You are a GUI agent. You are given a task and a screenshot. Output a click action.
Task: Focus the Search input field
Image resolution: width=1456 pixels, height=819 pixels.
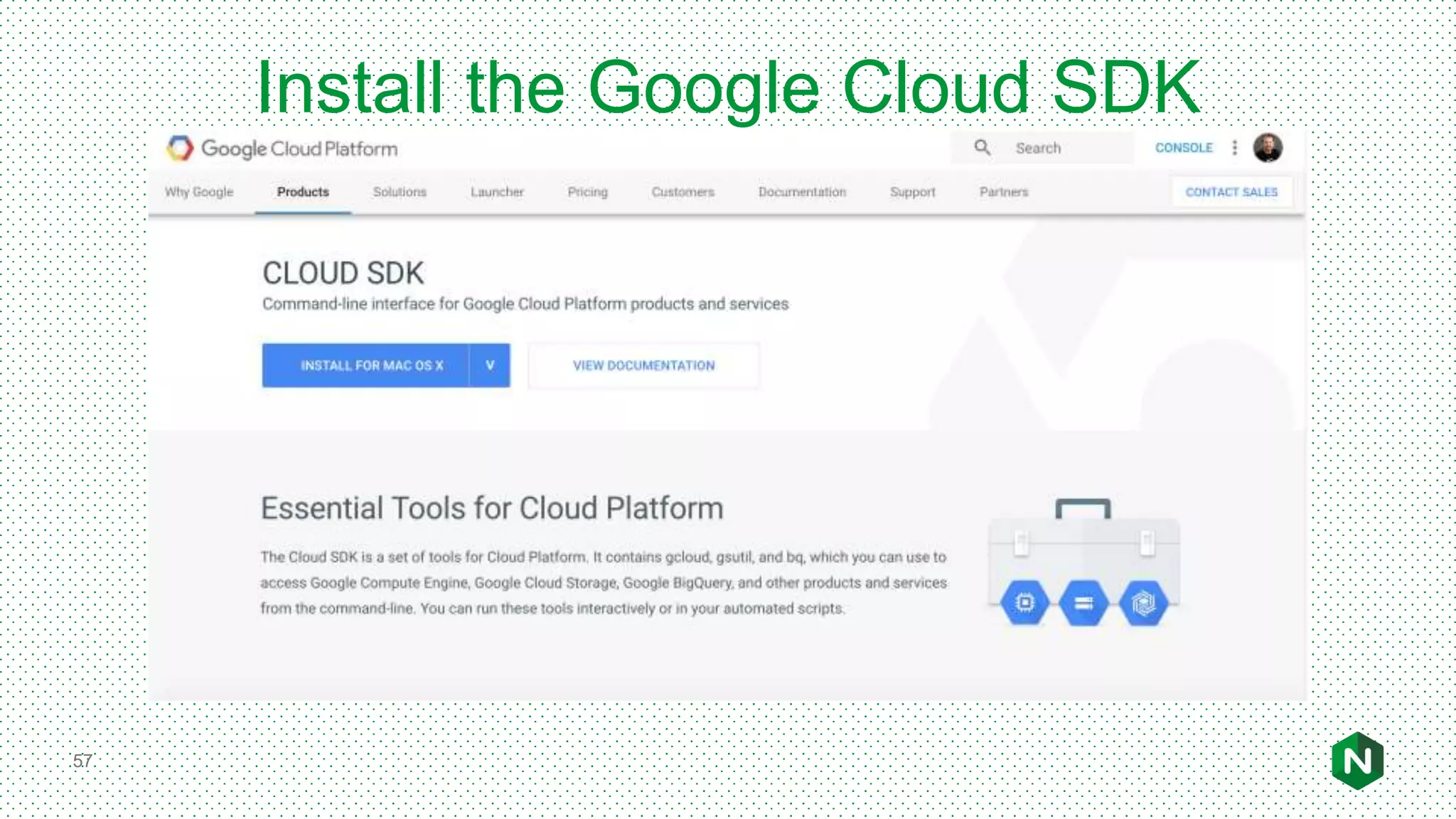tap(1043, 148)
